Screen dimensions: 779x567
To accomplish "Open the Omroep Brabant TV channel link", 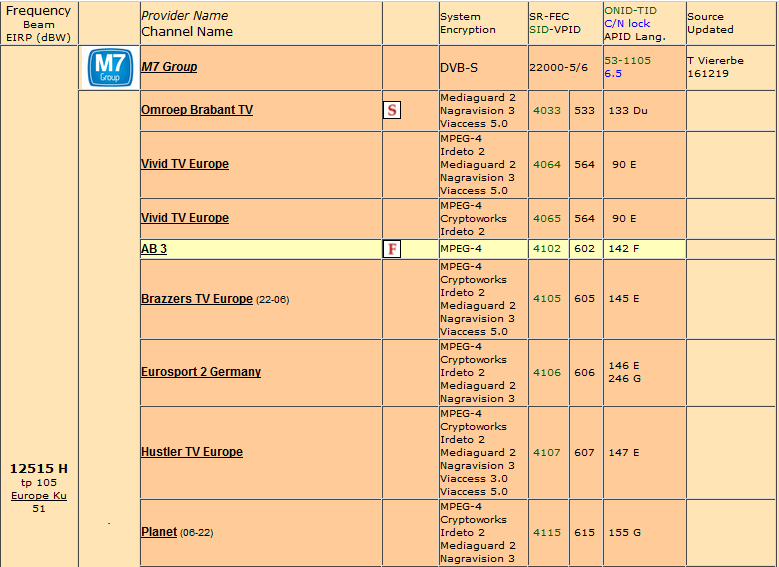I will click(x=197, y=110).
